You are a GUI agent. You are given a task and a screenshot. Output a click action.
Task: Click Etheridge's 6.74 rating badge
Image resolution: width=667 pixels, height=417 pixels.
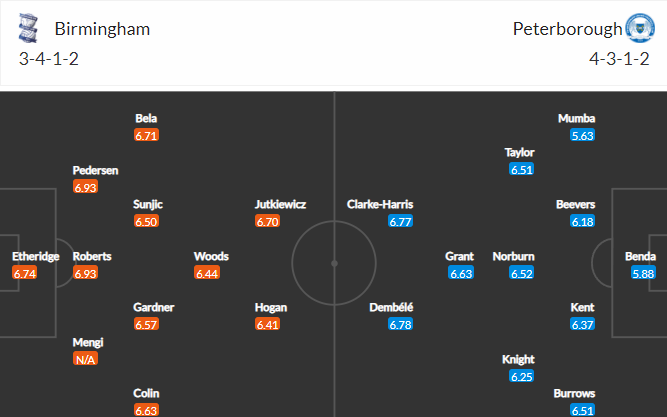pyautogui.click(x=24, y=273)
